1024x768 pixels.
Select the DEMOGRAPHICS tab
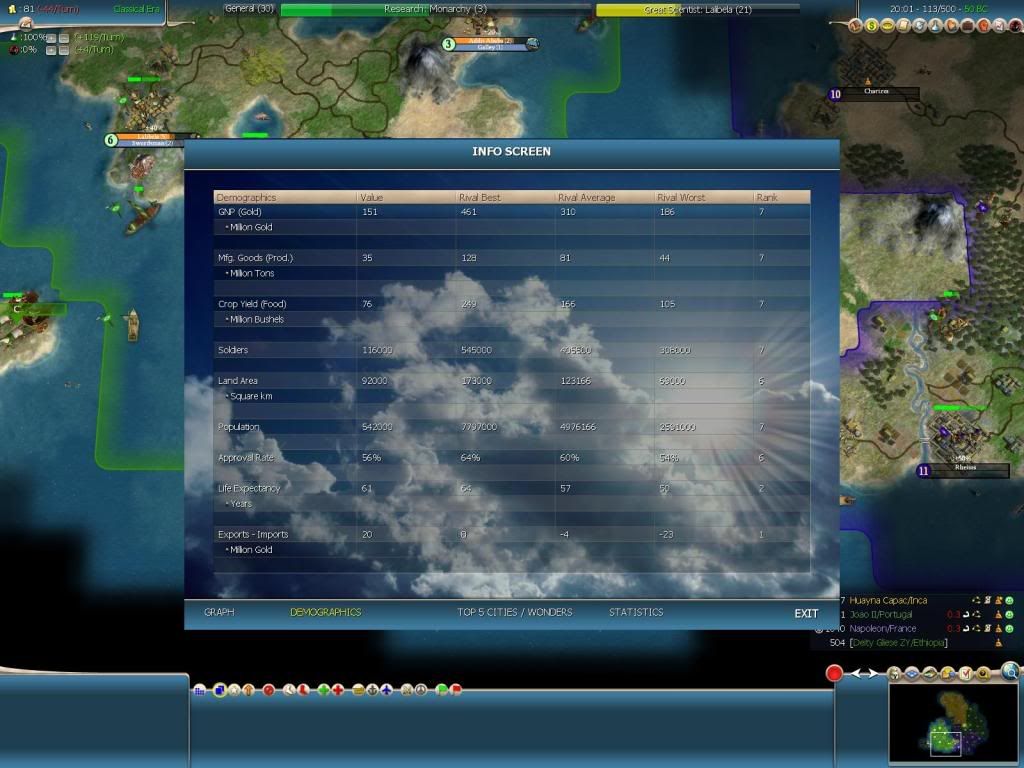tap(325, 612)
